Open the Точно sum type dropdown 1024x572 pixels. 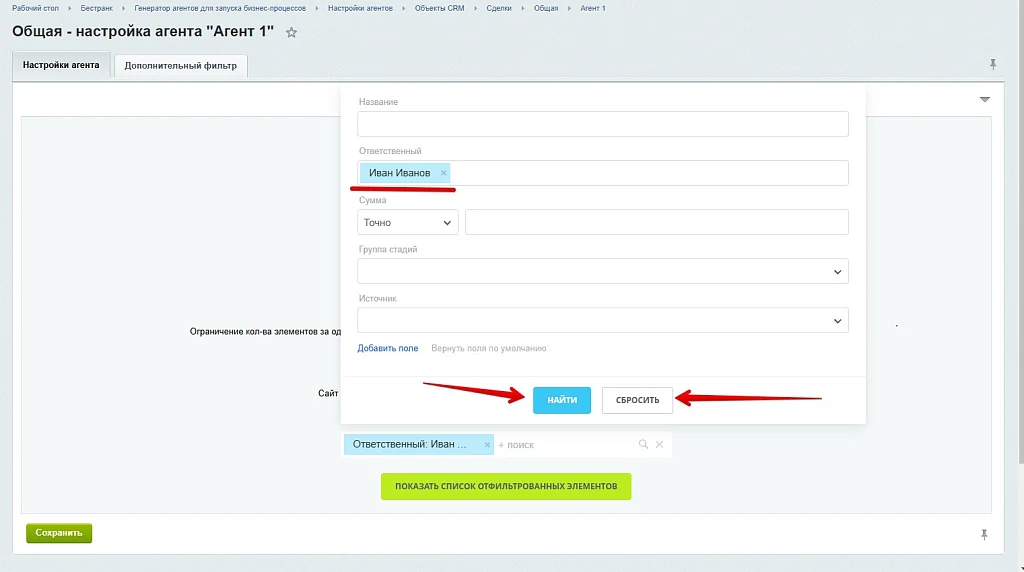click(x=408, y=222)
